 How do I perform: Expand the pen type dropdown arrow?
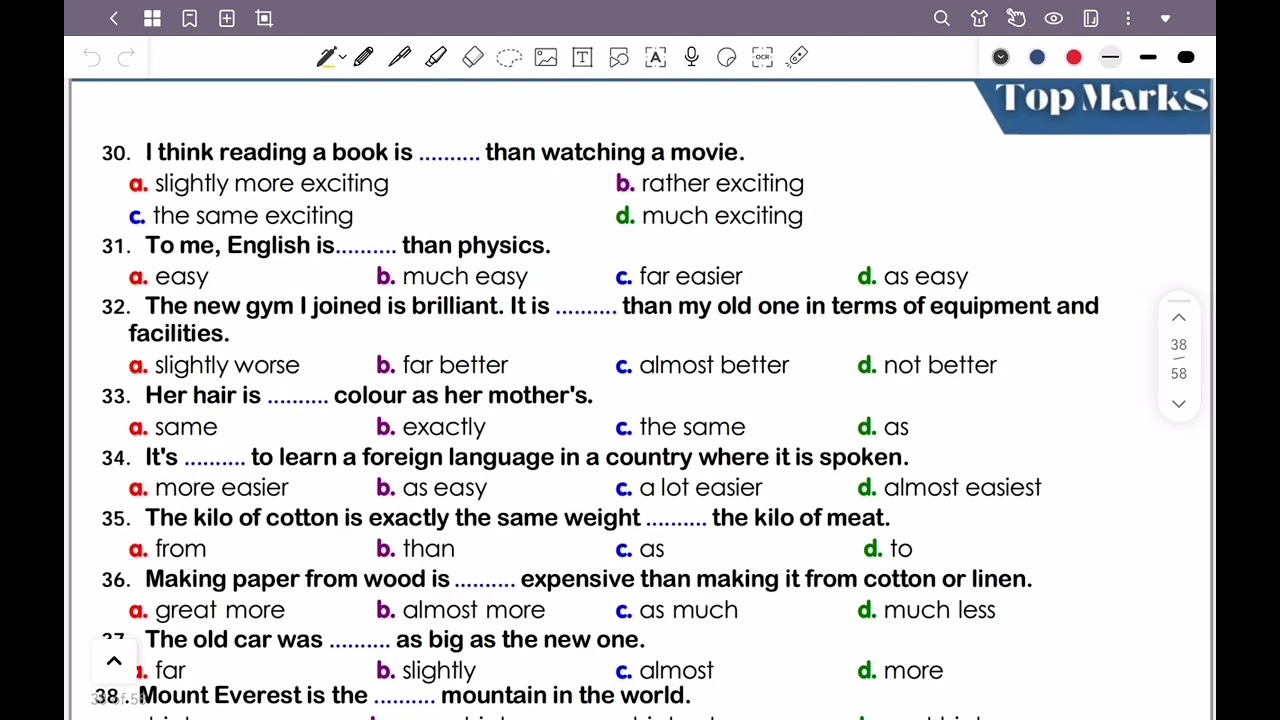point(342,57)
